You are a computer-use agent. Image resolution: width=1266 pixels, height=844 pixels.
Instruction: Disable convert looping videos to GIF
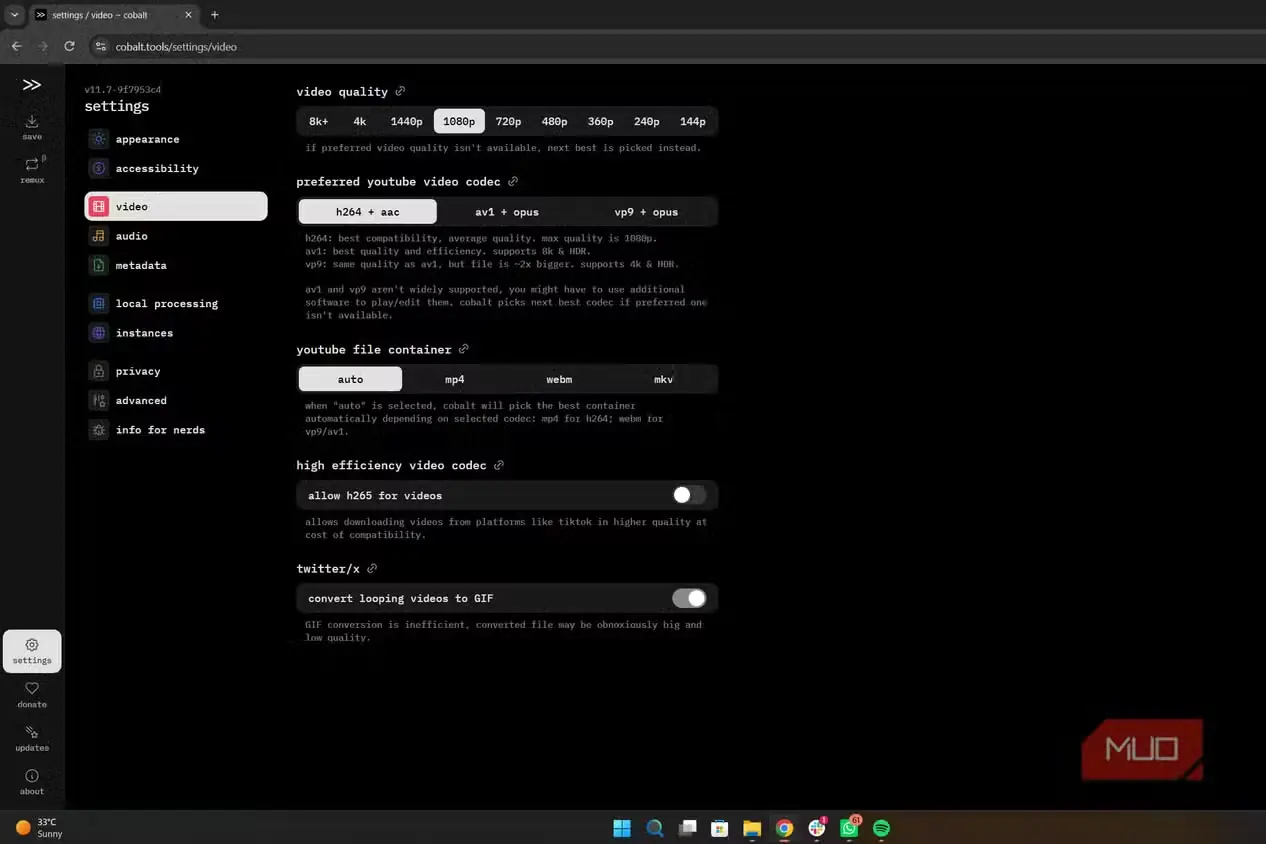click(x=689, y=598)
